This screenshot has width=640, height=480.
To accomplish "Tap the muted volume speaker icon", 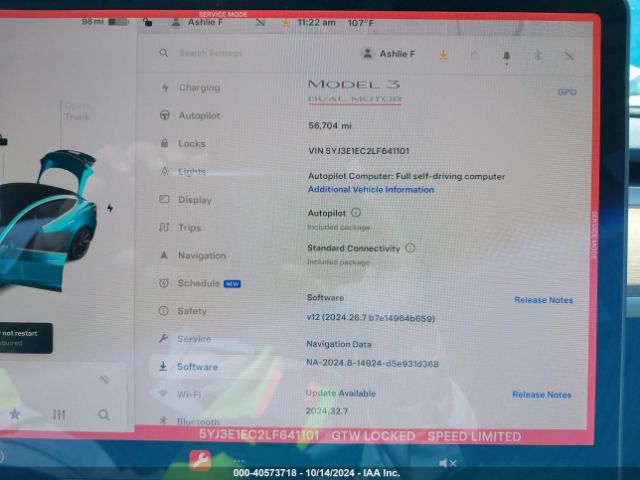I will click(448, 463).
